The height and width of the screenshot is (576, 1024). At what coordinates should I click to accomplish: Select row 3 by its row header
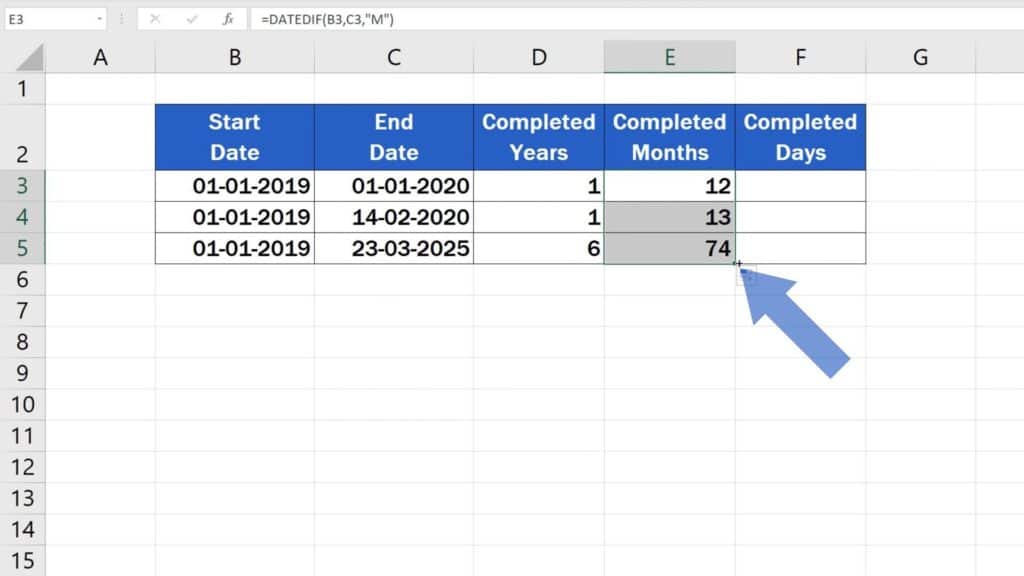coord(23,186)
